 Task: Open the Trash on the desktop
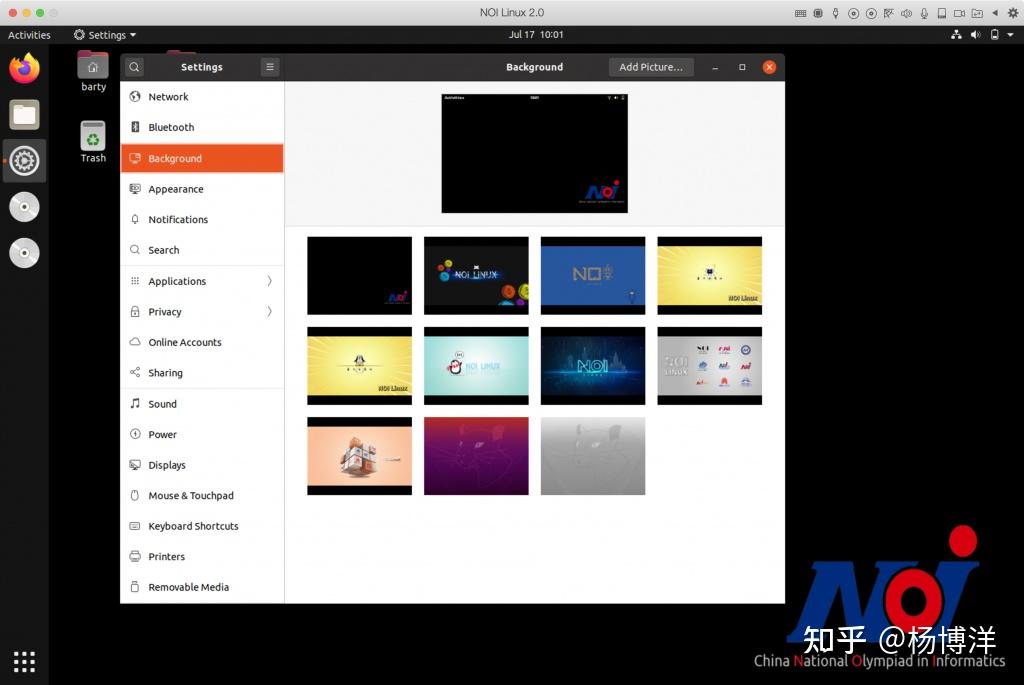92,134
